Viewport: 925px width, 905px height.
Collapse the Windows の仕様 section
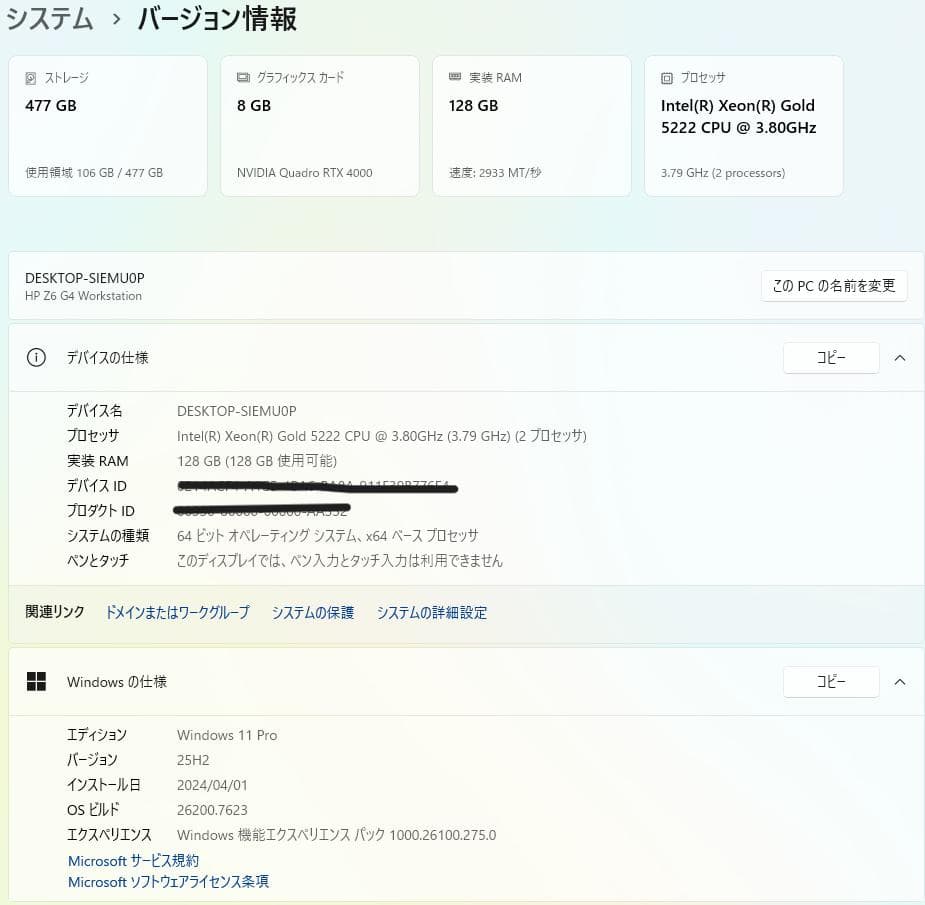[899, 681]
